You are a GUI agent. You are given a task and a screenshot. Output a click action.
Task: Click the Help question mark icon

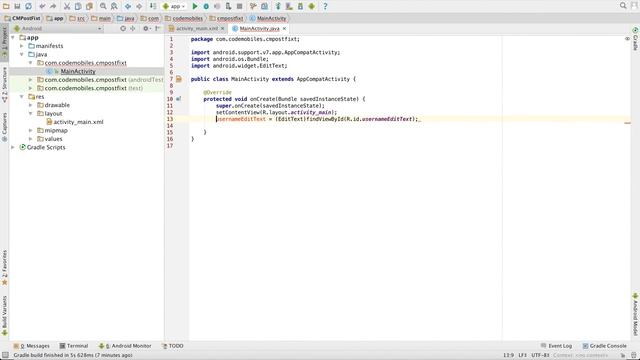pyautogui.click(x=325, y=6)
